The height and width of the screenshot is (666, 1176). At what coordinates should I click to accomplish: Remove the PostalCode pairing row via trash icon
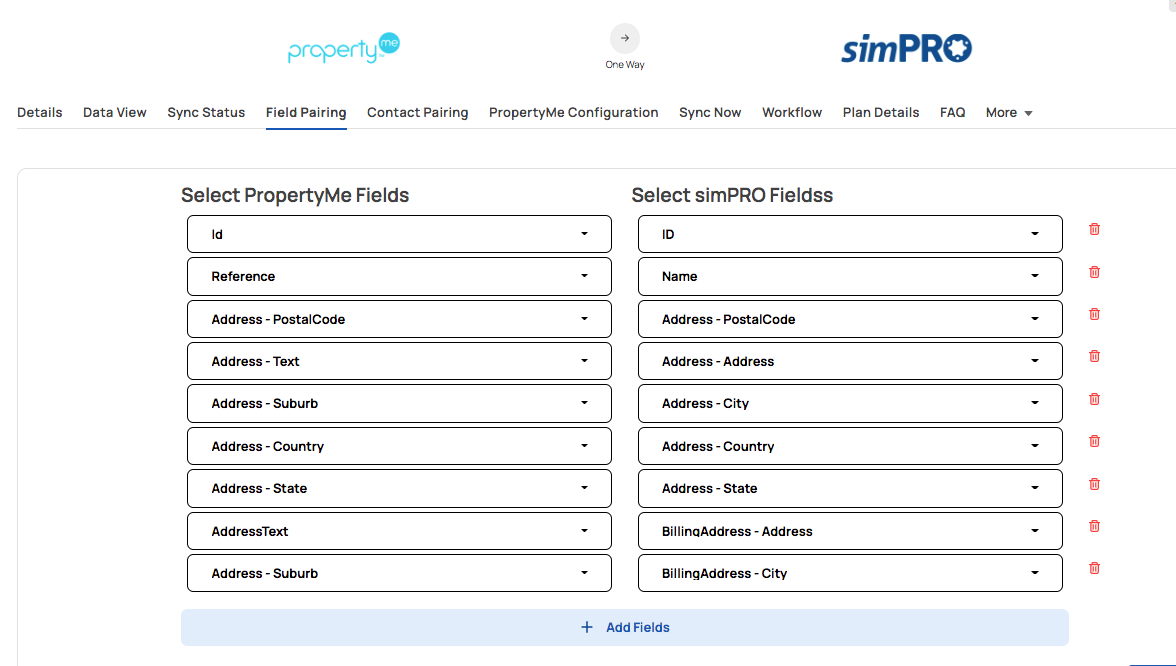1094,314
